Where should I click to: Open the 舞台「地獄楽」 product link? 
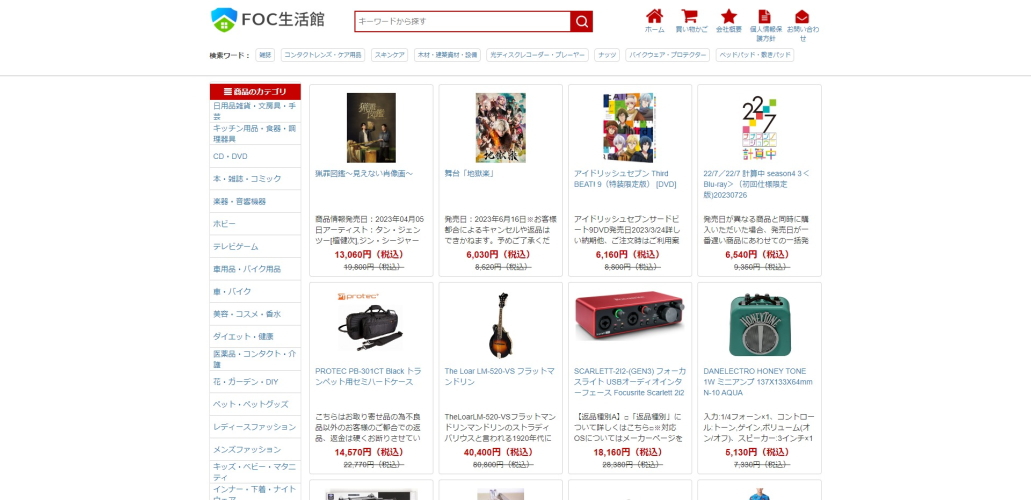tap(469, 174)
